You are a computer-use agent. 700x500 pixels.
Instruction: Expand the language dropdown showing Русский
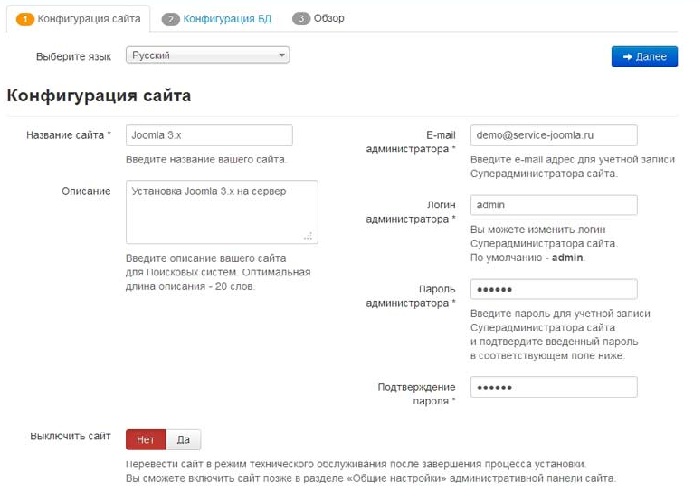pos(207,55)
